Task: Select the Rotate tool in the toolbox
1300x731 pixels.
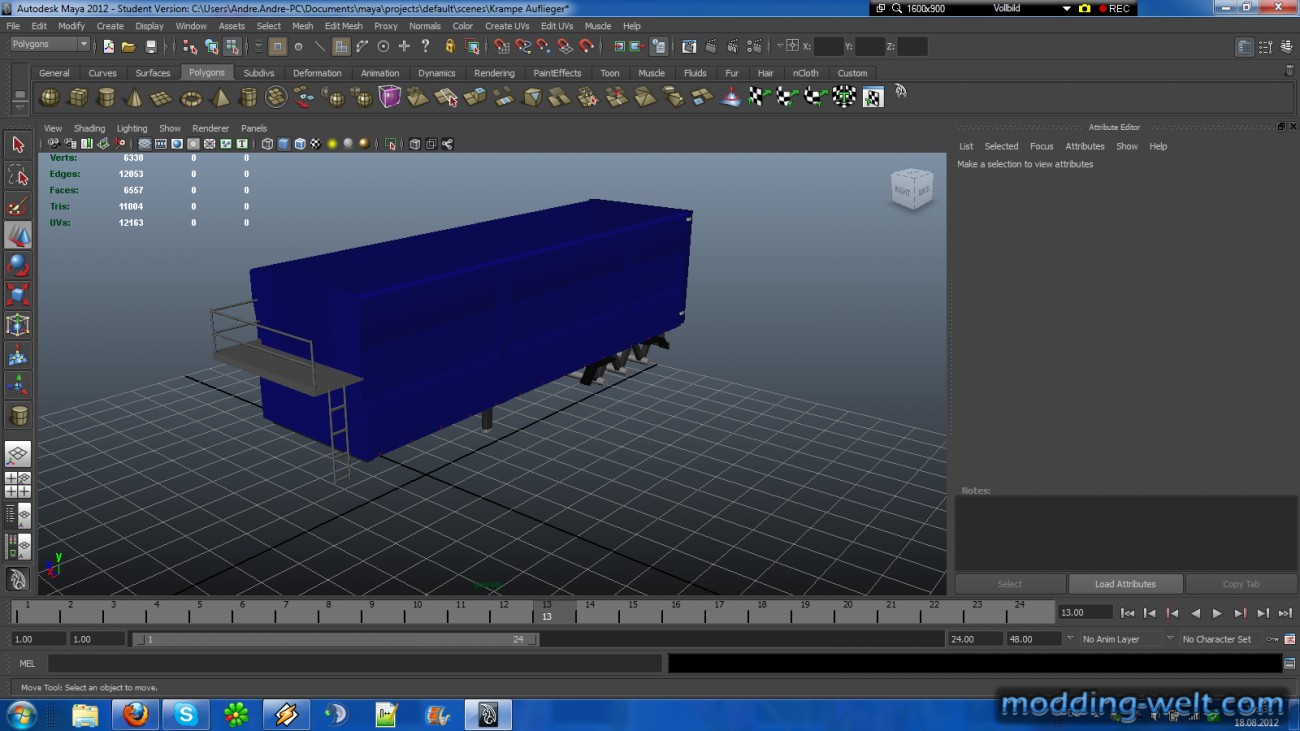Action: tap(18, 265)
